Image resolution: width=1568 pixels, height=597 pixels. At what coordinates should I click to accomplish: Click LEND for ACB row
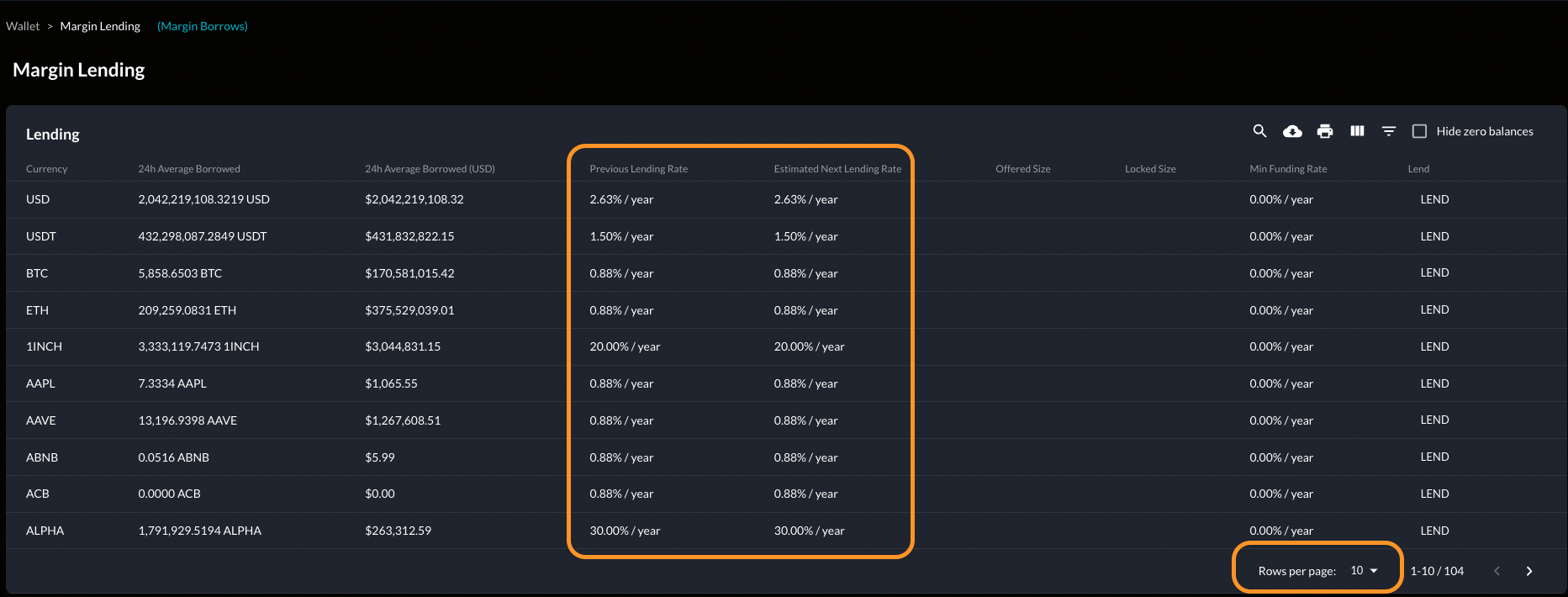(1434, 494)
